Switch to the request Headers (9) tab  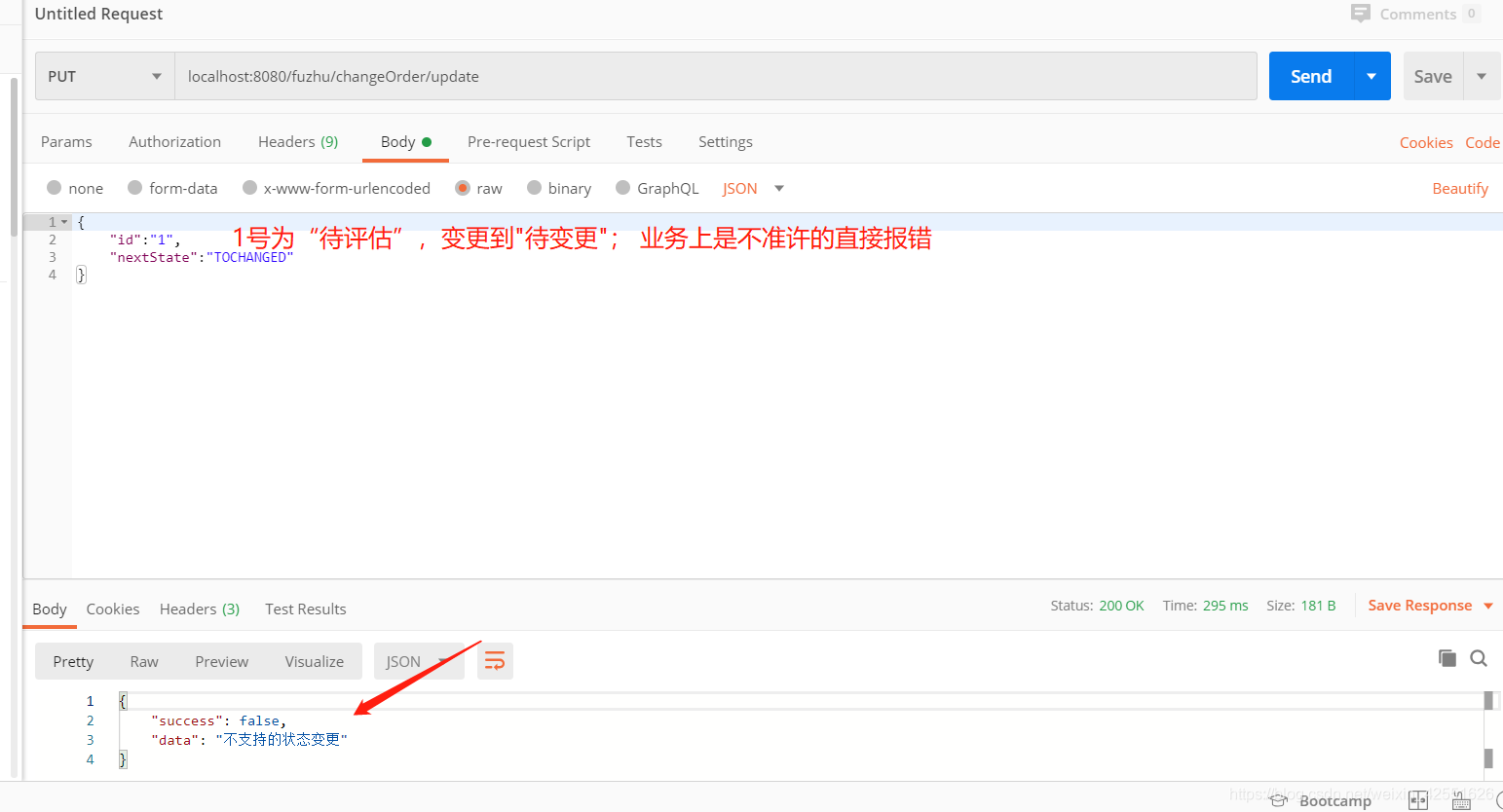pyautogui.click(x=298, y=141)
